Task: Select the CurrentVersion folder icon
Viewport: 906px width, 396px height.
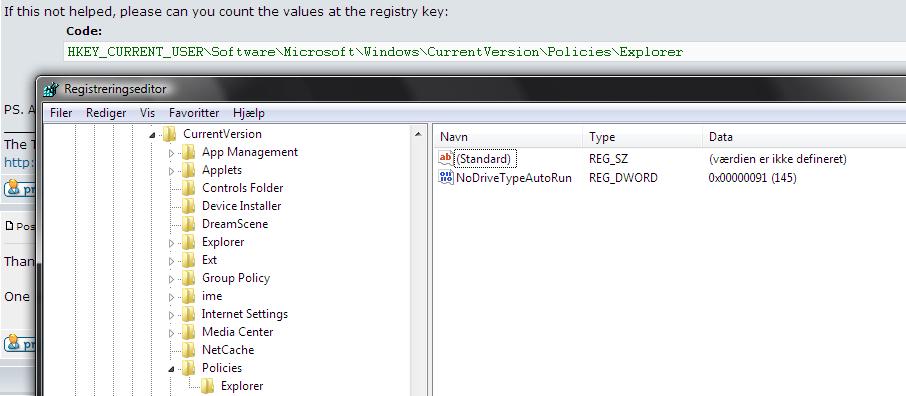Action: pyautogui.click(x=169, y=134)
